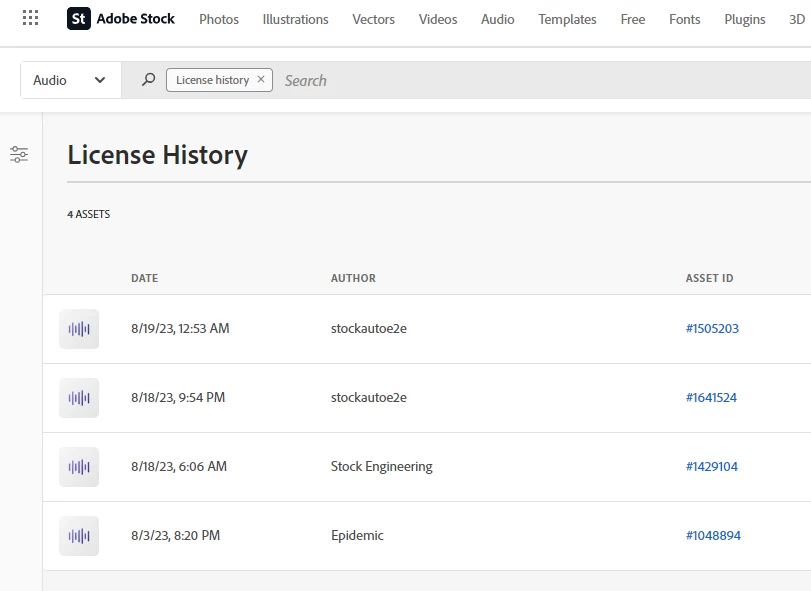Click the 4 ASSETS count label
This screenshot has height=591, width=811.
88,214
